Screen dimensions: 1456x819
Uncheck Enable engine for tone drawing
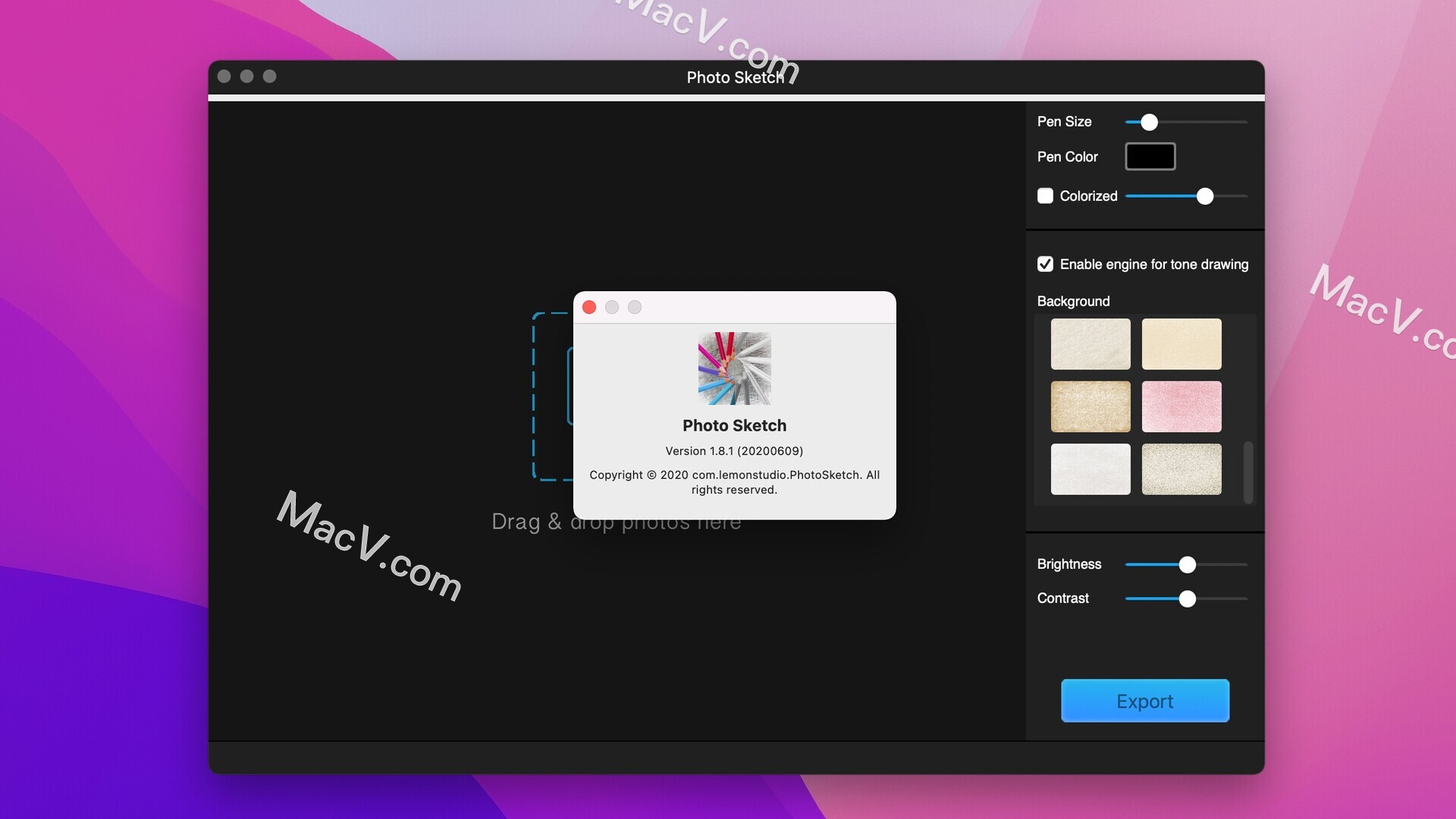click(x=1045, y=264)
